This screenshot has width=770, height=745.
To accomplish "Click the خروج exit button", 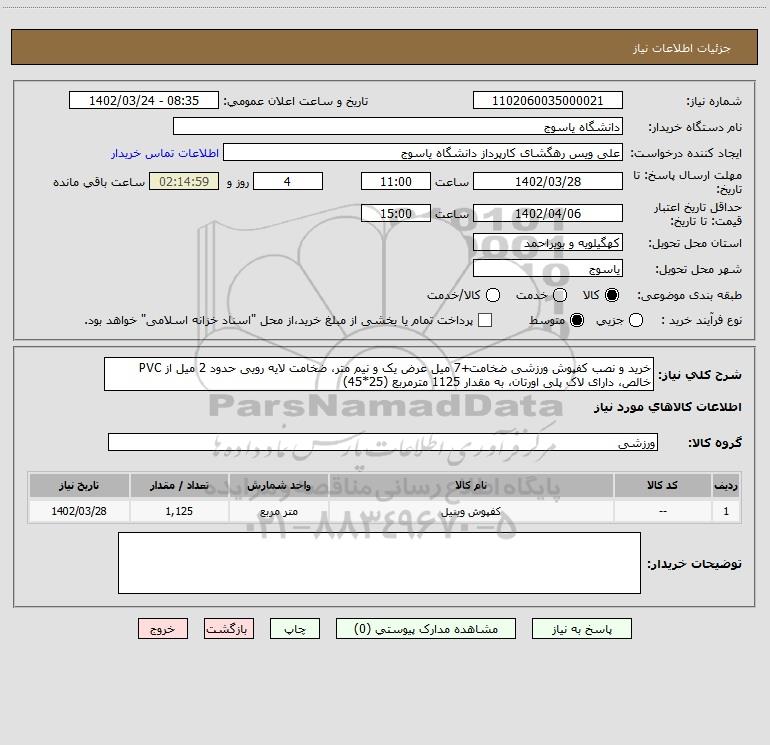I will tap(163, 629).
